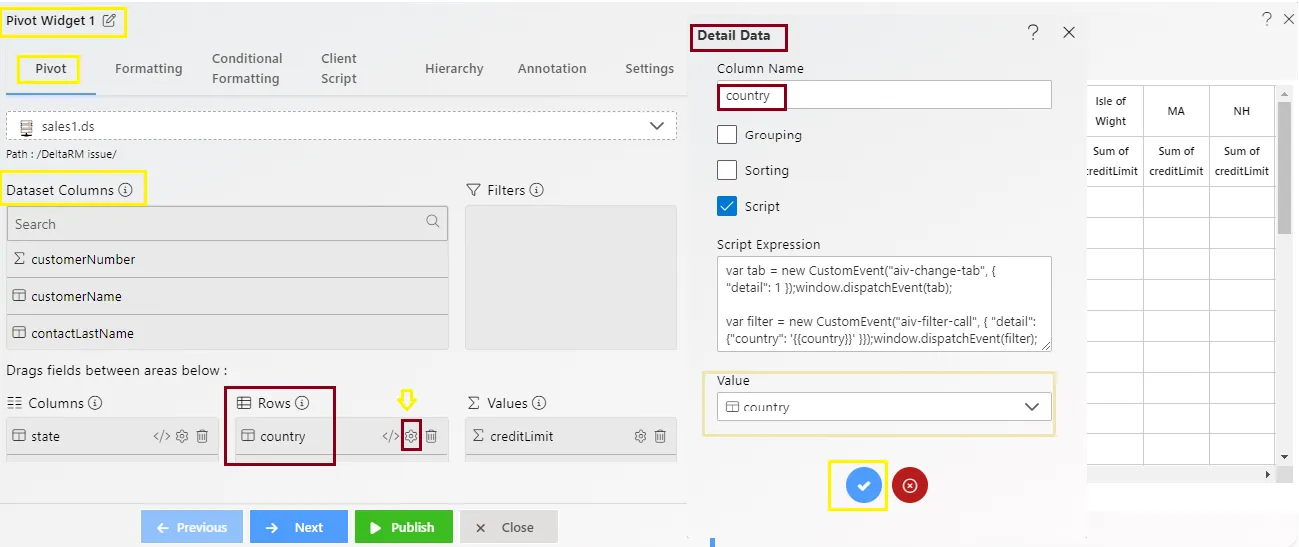The image size is (1299, 547).
Task: Click the green Publish button
Action: (404, 527)
